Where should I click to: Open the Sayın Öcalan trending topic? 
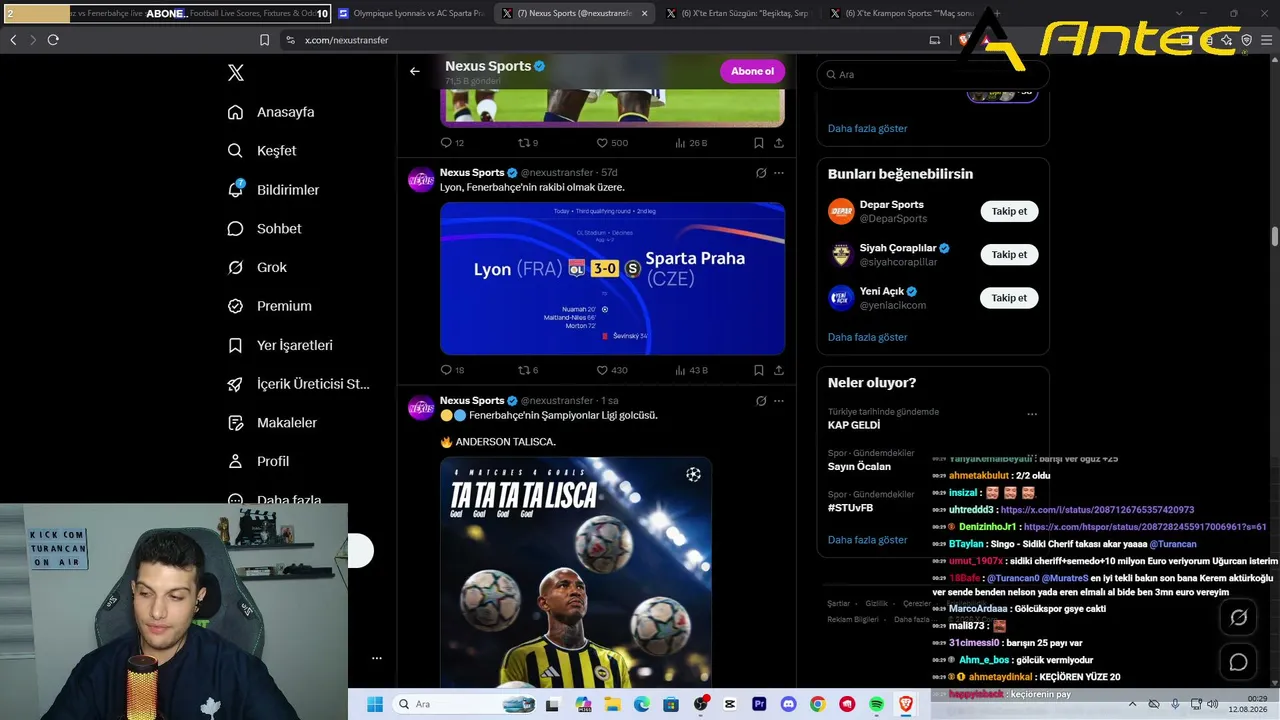859,467
